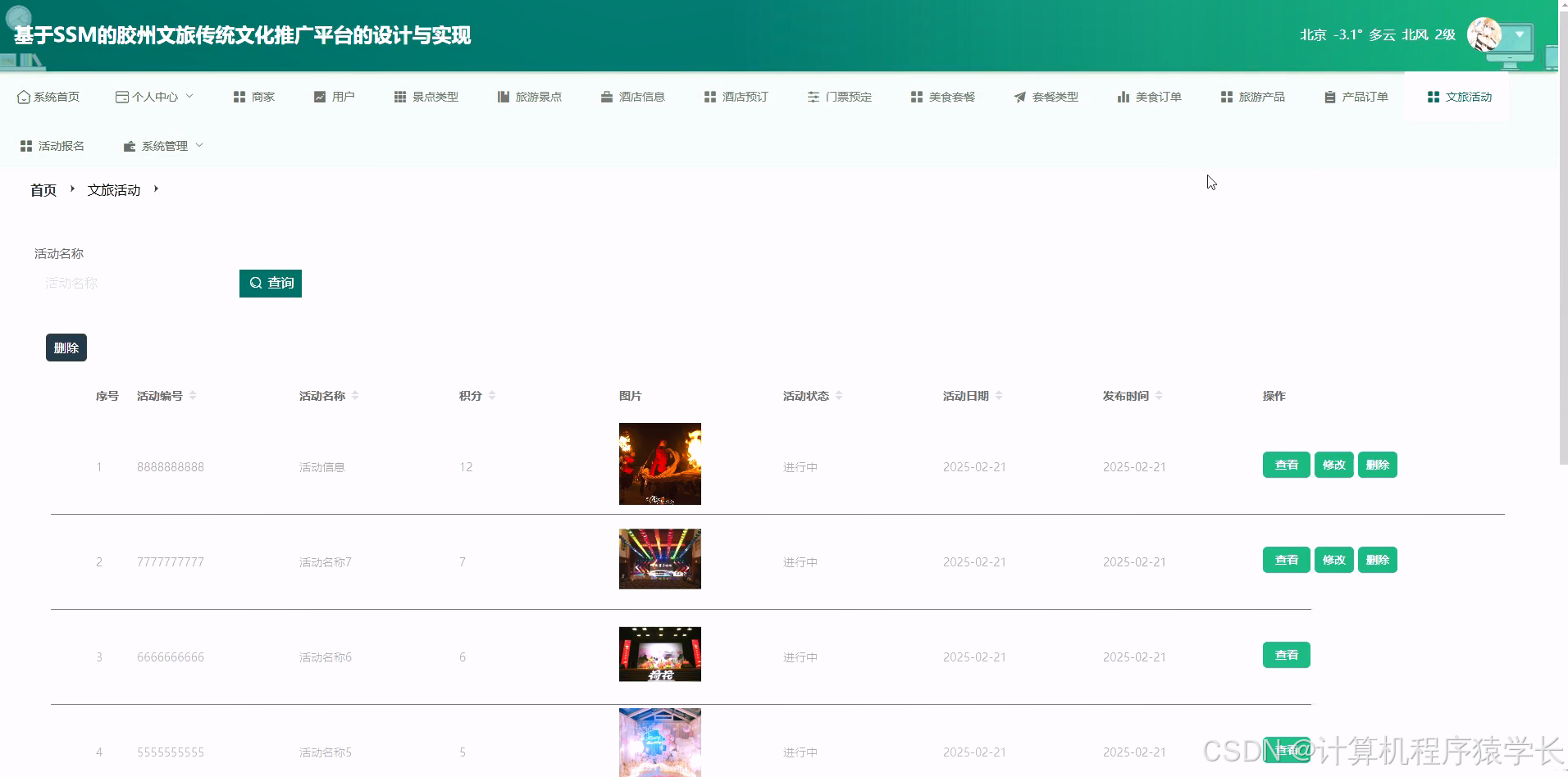Click the 系统首页 home icon
Viewport: 1568px width, 777px height.
tap(22, 96)
